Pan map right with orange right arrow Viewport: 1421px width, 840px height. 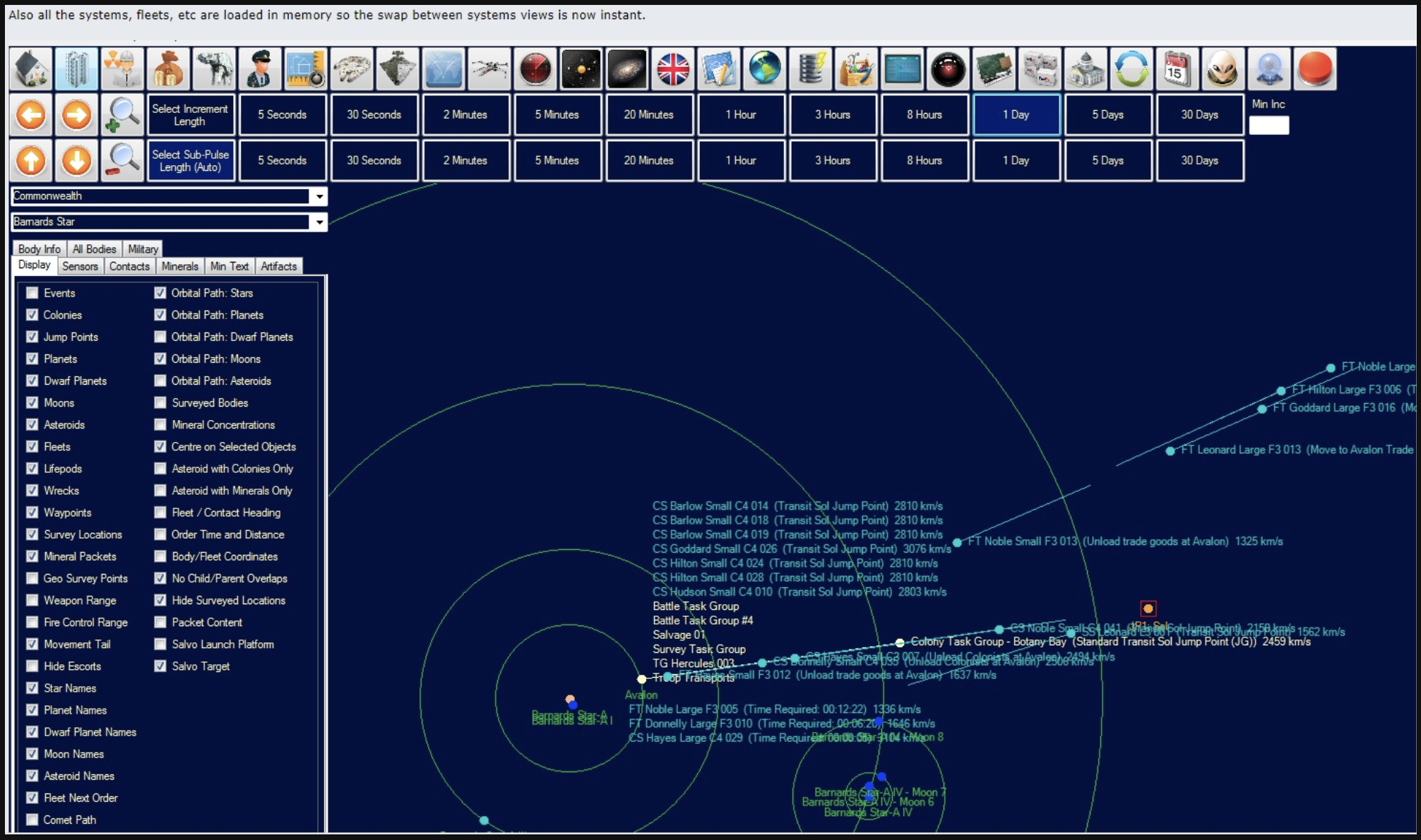[x=76, y=114]
